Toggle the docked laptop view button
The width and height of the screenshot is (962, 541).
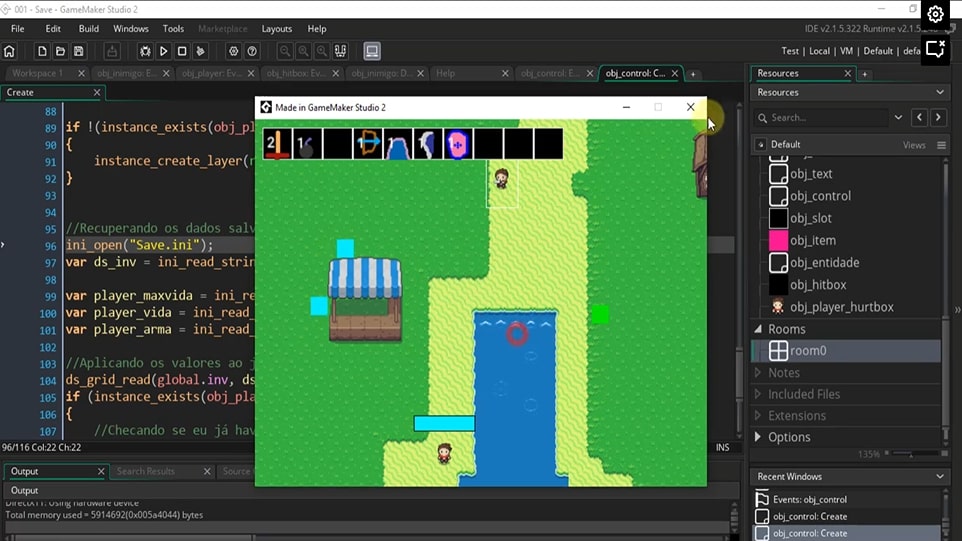coord(372,51)
